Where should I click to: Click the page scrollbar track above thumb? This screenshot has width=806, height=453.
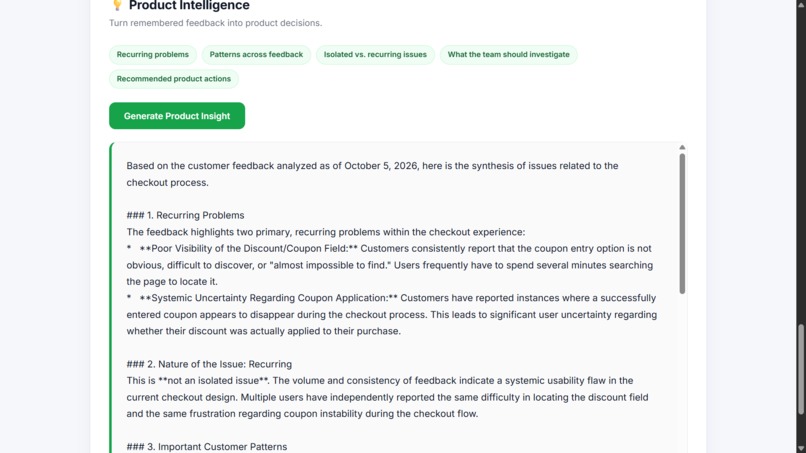pyautogui.click(x=801, y=165)
